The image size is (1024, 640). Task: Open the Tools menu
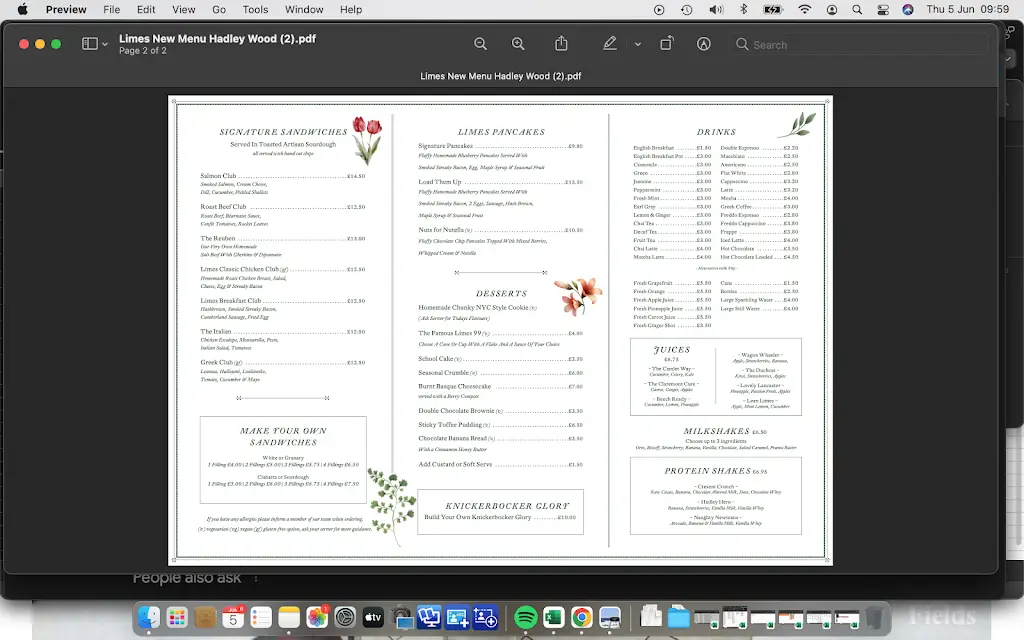(255, 9)
